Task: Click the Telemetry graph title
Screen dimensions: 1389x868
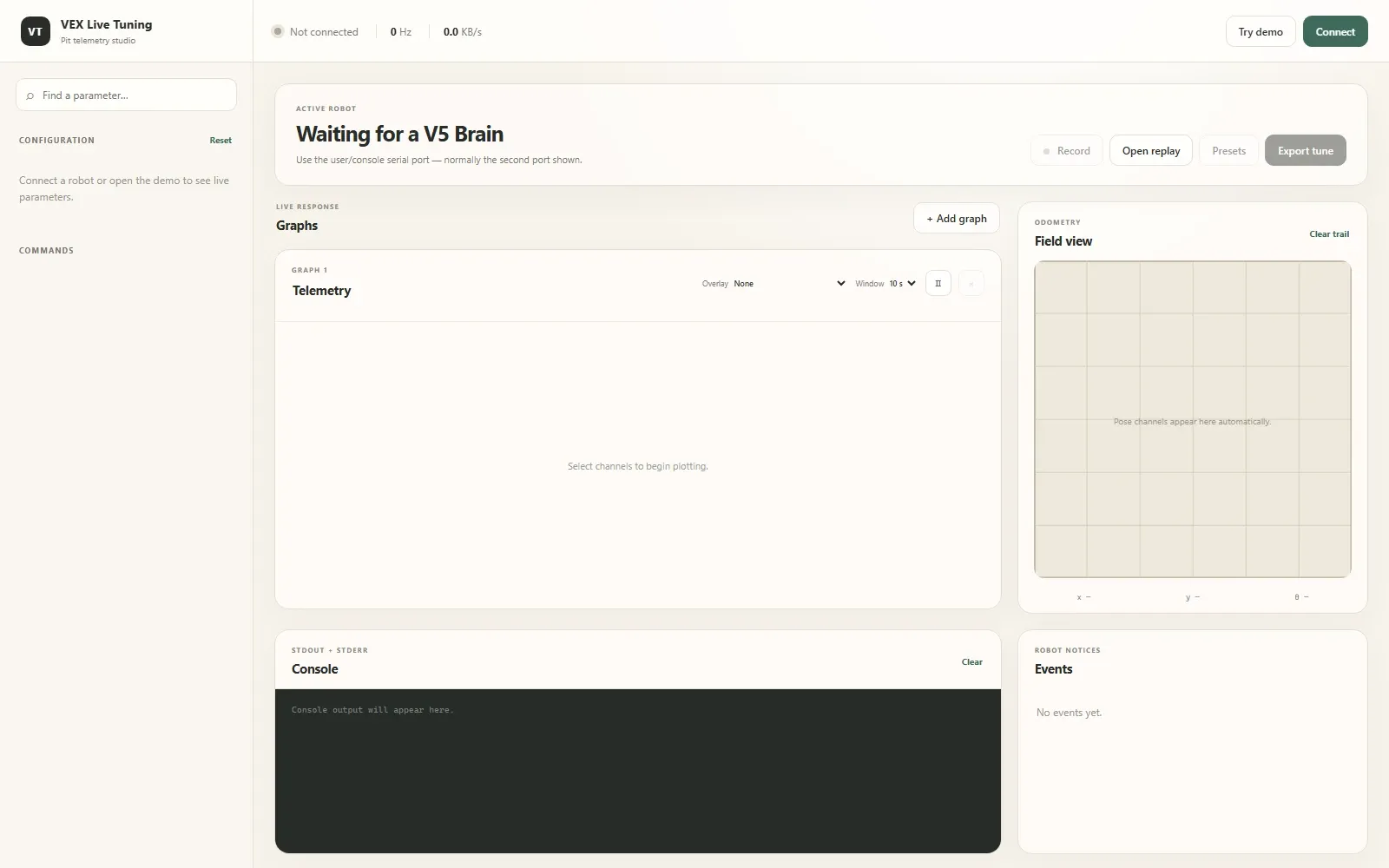Action: [x=321, y=290]
